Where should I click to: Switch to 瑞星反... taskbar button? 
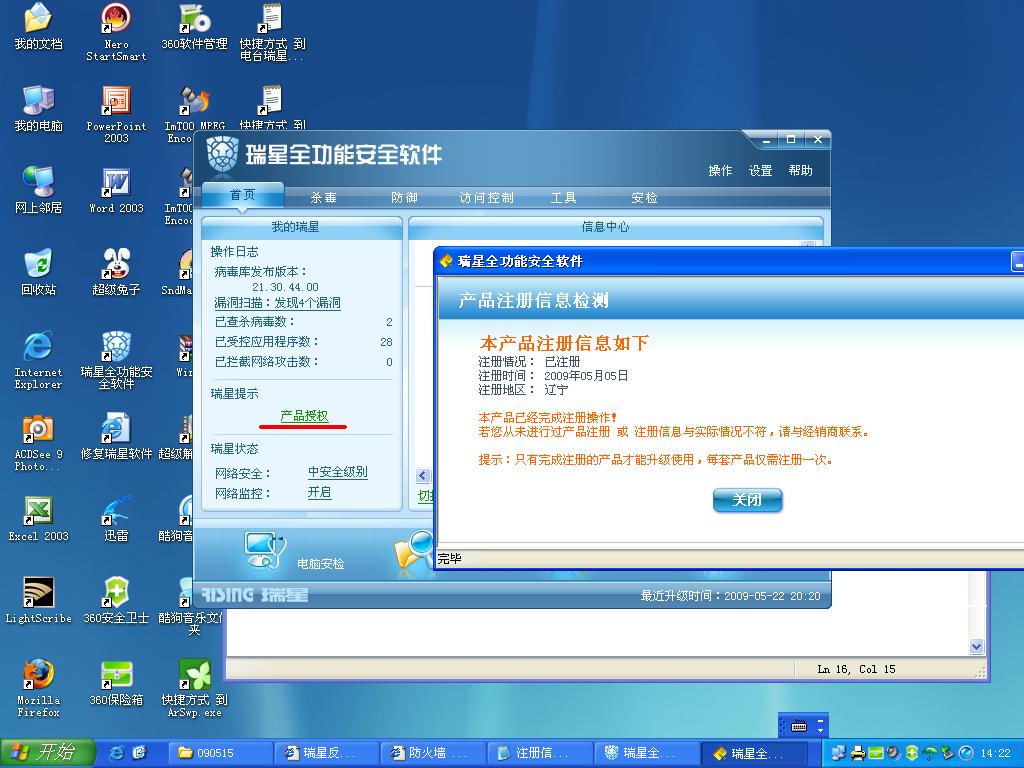pos(327,753)
